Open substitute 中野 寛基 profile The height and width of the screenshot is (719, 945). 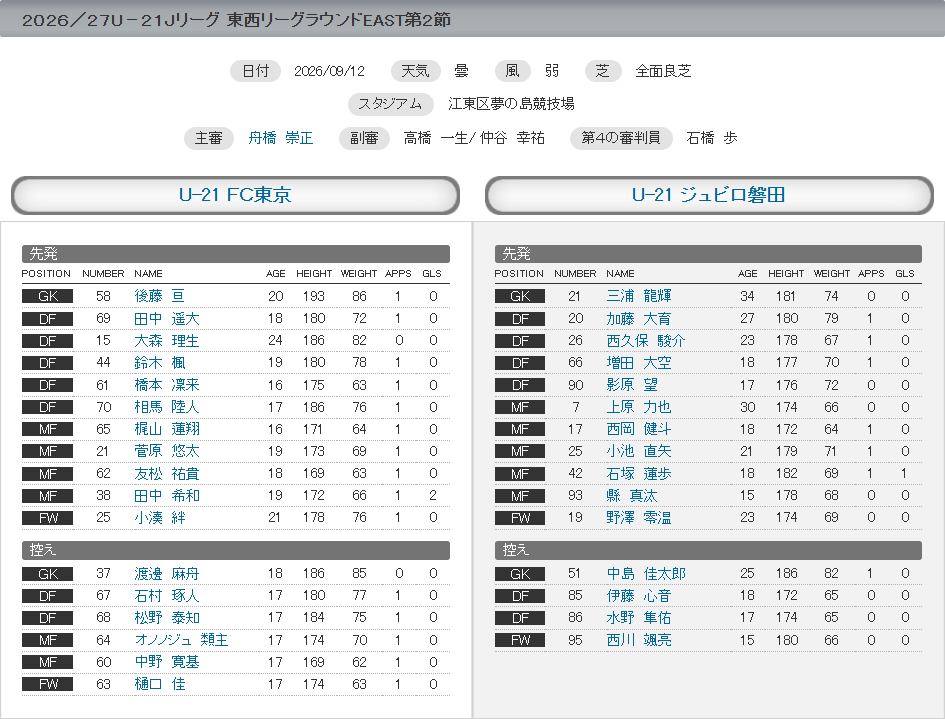(166, 662)
